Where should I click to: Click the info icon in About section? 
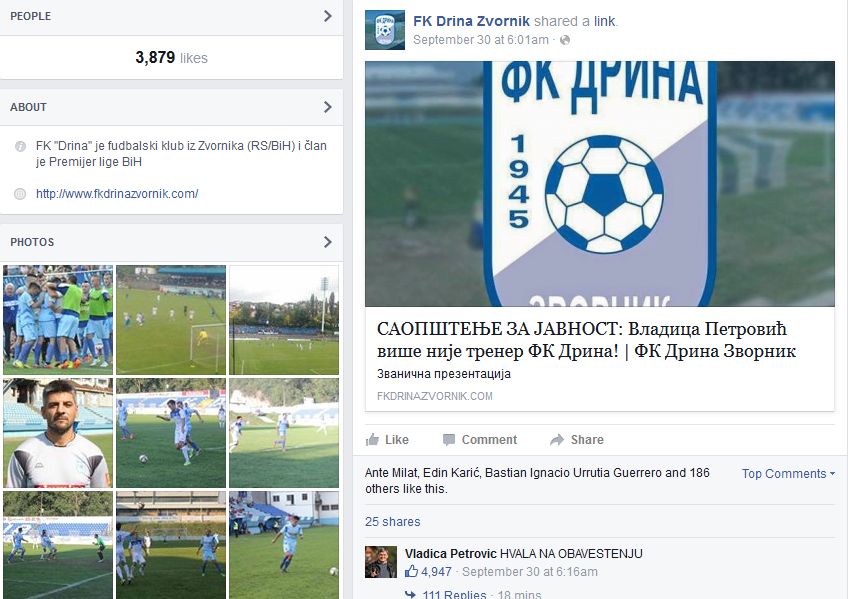tap(20, 146)
